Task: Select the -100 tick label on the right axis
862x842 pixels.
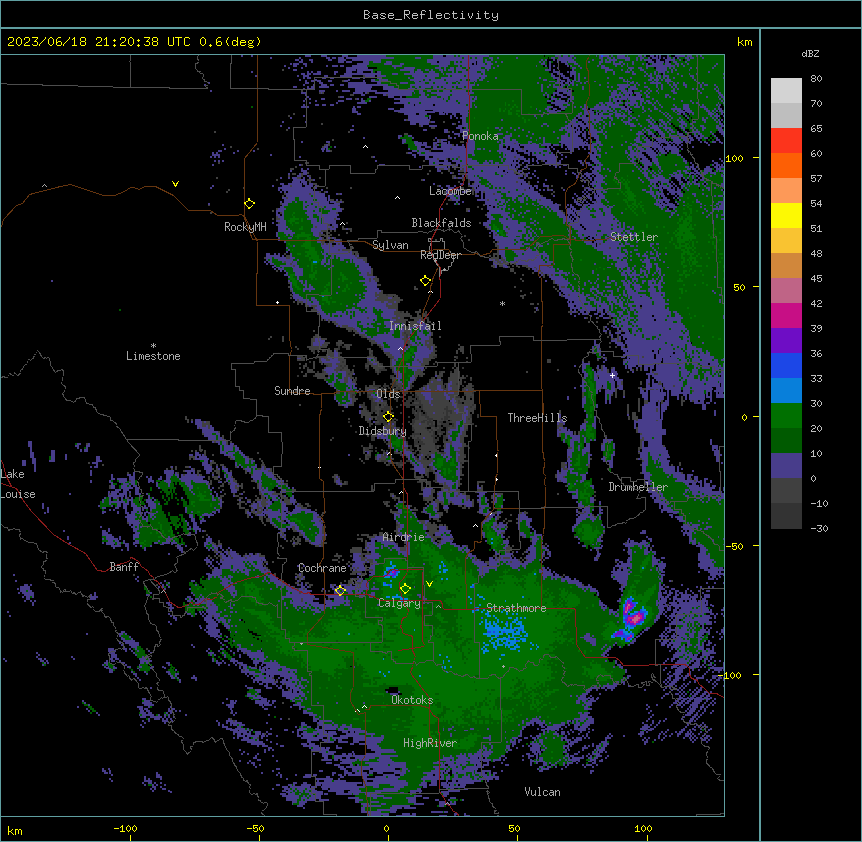Action: (x=732, y=675)
